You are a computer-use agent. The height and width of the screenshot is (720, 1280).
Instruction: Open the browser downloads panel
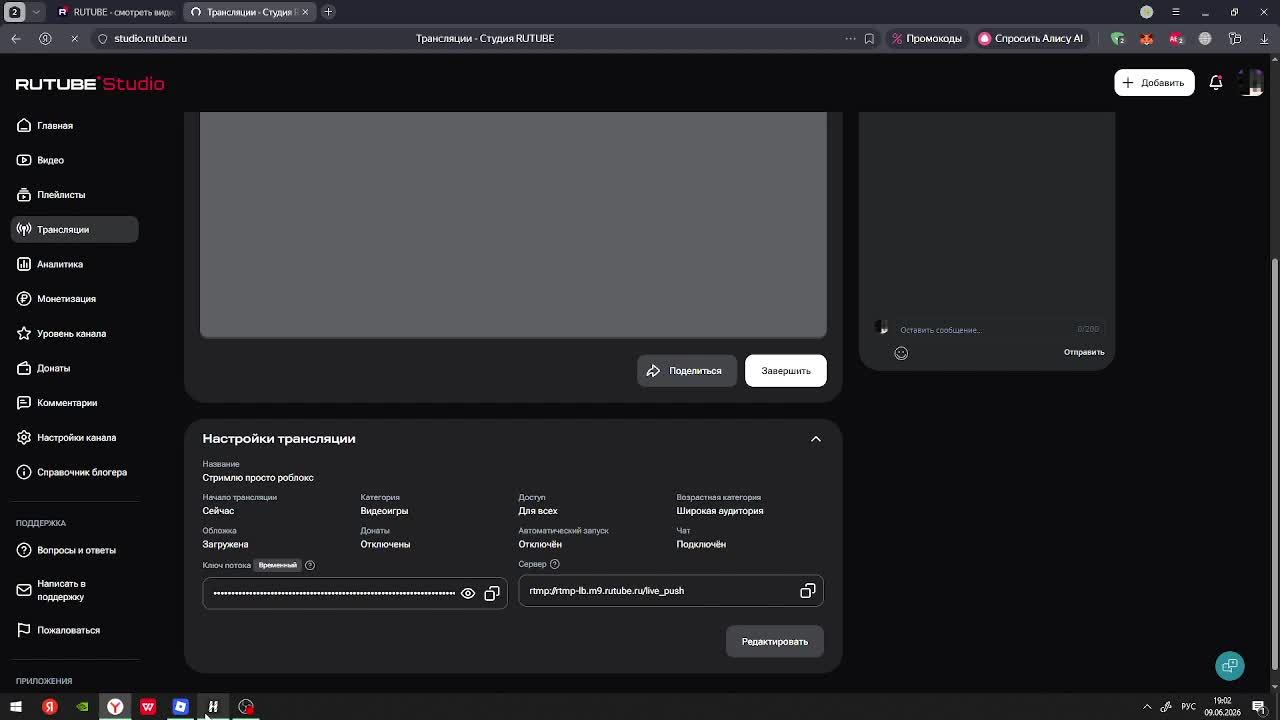click(1264, 38)
